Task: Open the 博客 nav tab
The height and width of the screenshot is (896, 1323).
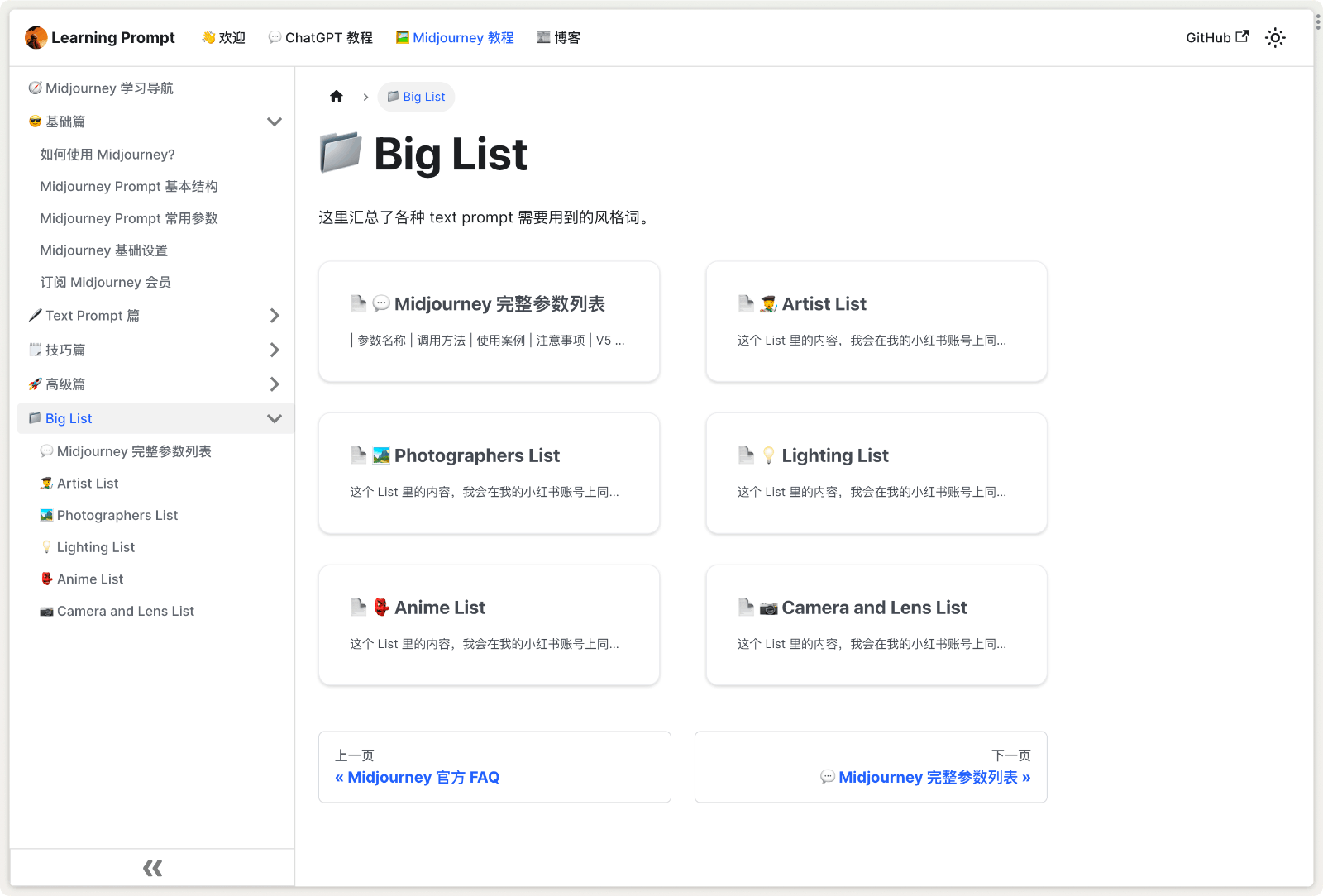Action: click(559, 37)
